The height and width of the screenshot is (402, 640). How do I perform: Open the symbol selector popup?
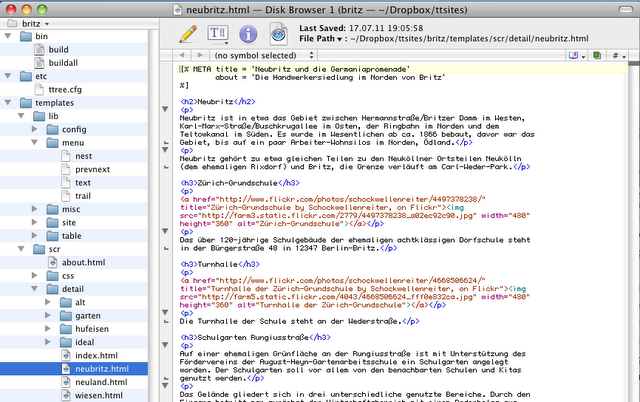tap(264, 55)
